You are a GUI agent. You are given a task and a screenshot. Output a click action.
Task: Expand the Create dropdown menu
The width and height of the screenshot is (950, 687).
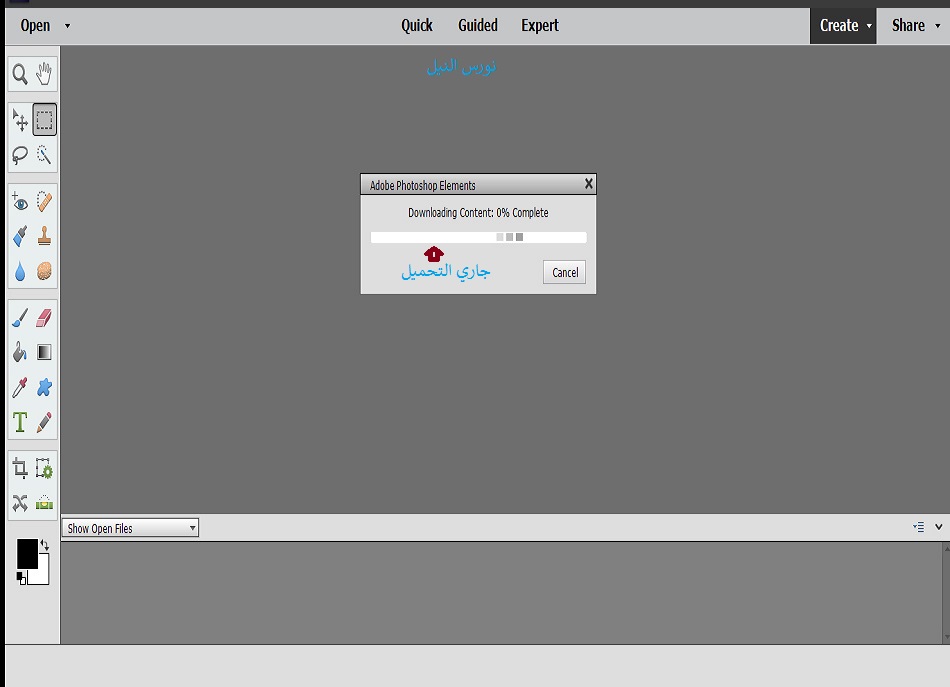pos(844,26)
